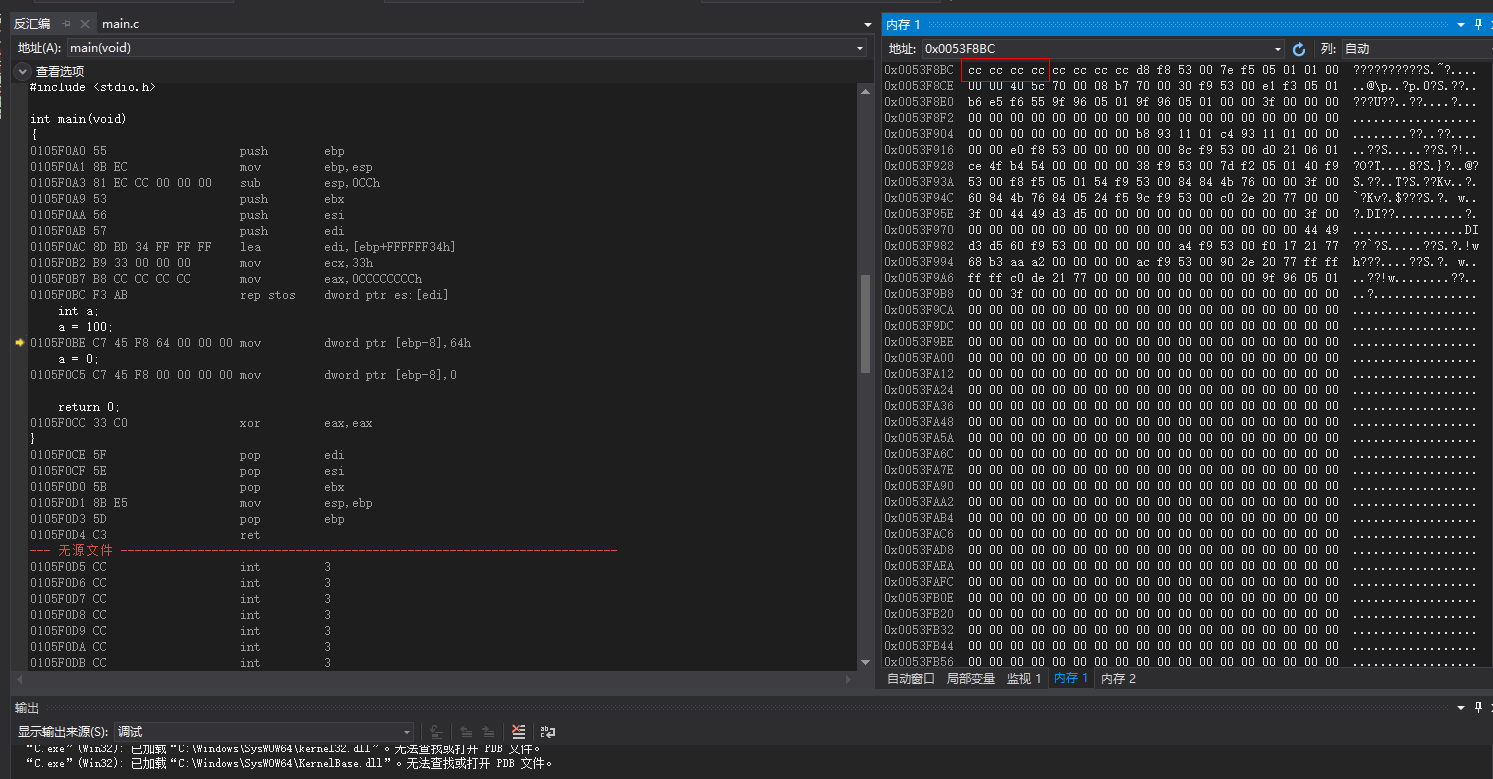Open the 列 columns 自动 dropdown

[x=1416, y=49]
